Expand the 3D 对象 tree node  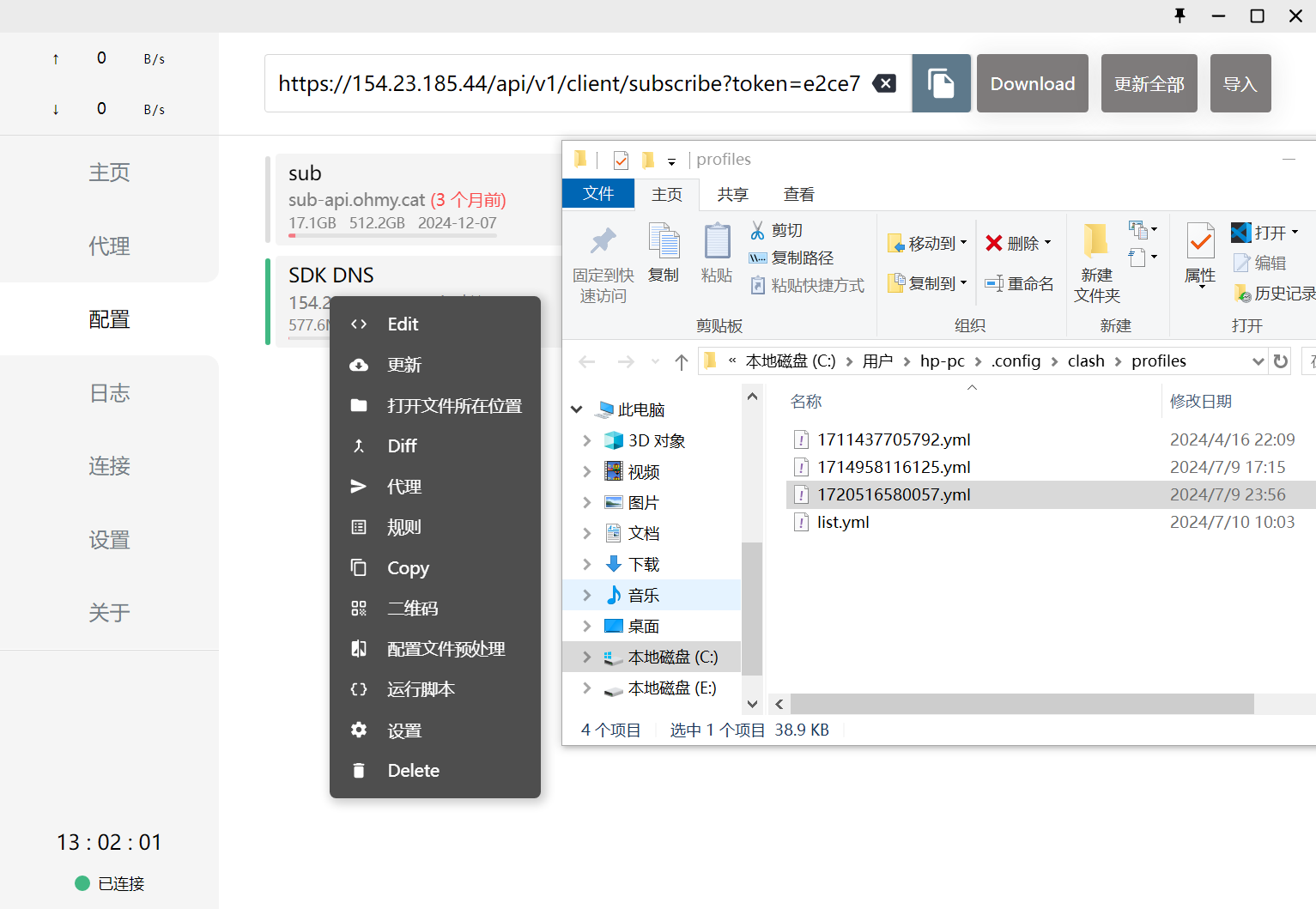[587, 440]
